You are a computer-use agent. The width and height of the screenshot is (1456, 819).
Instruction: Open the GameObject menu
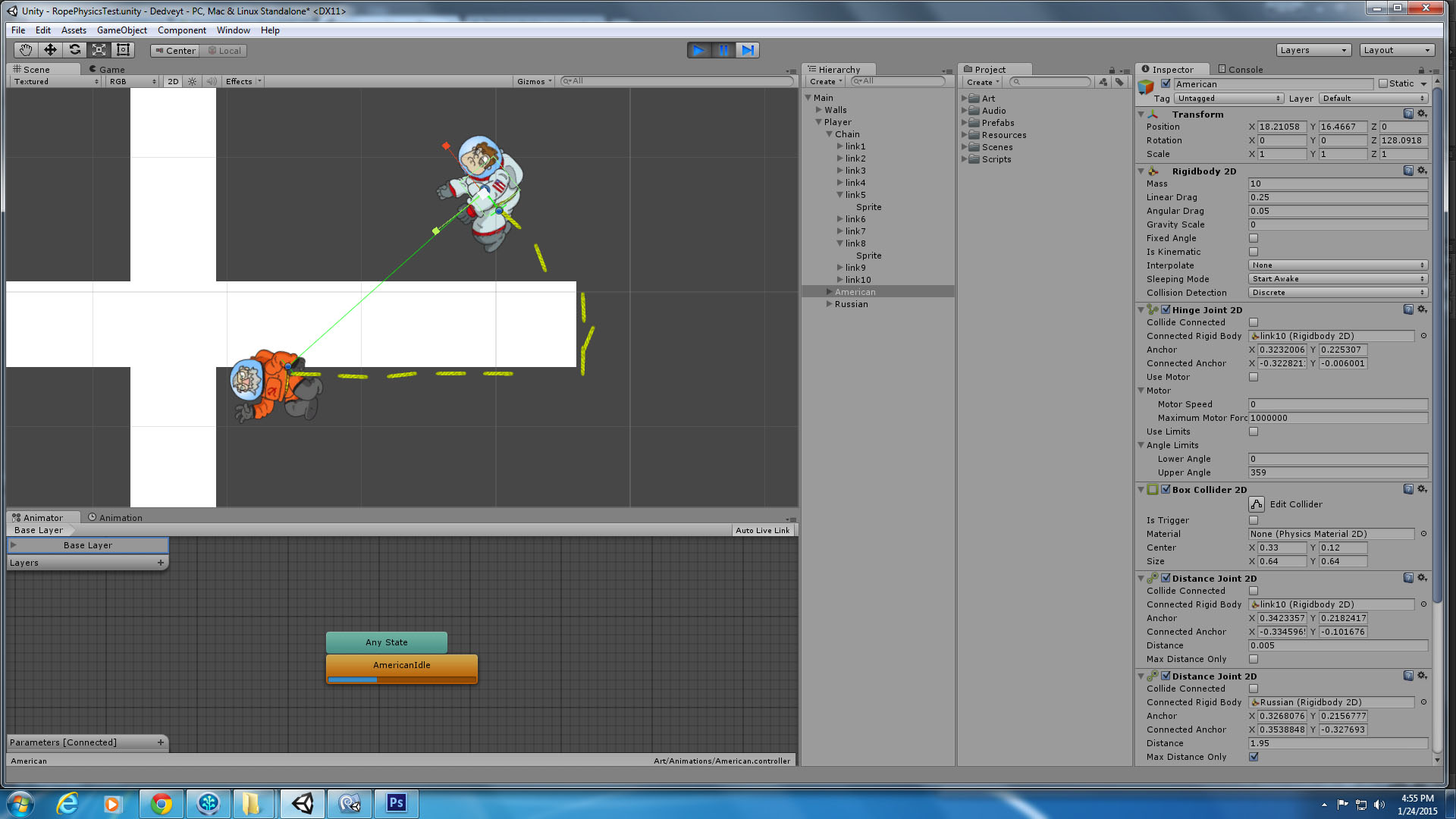click(x=122, y=30)
